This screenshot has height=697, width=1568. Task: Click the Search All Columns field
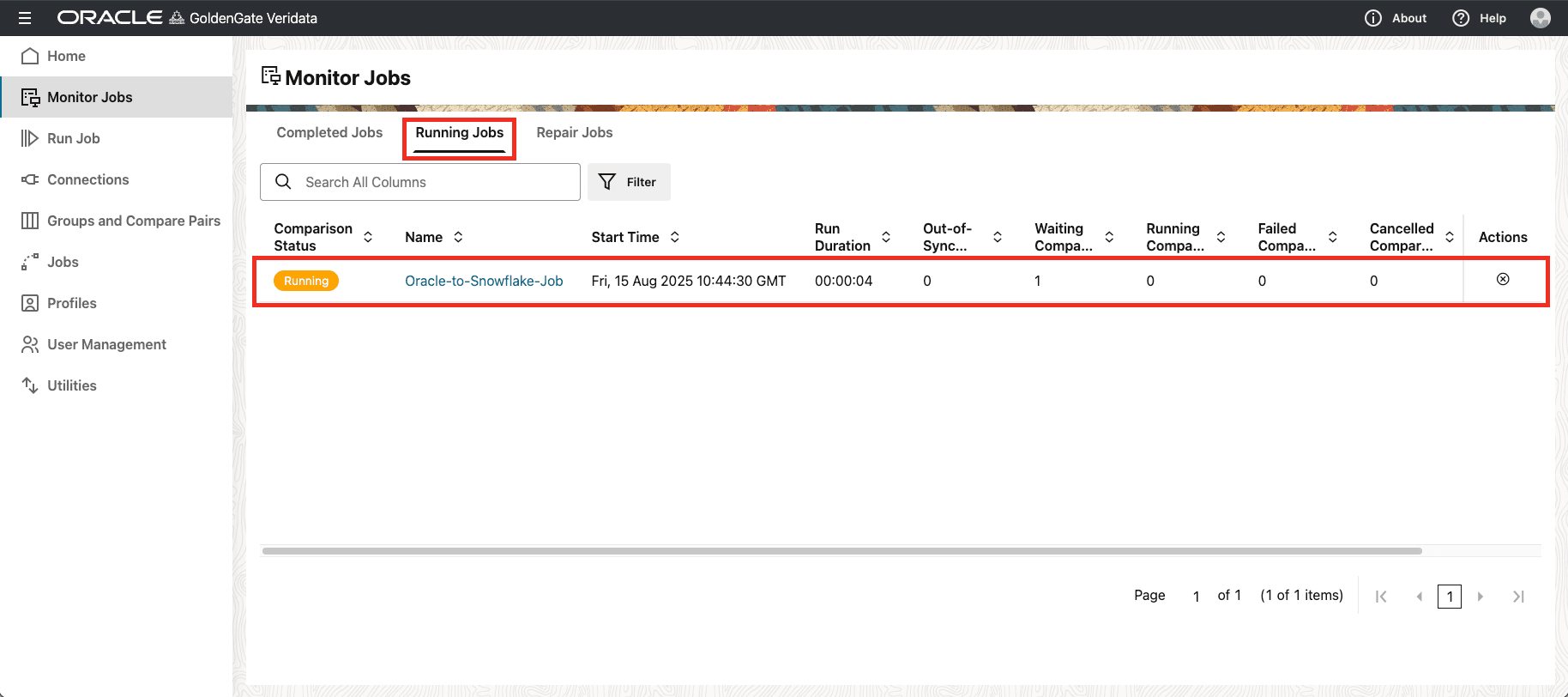click(420, 182)
